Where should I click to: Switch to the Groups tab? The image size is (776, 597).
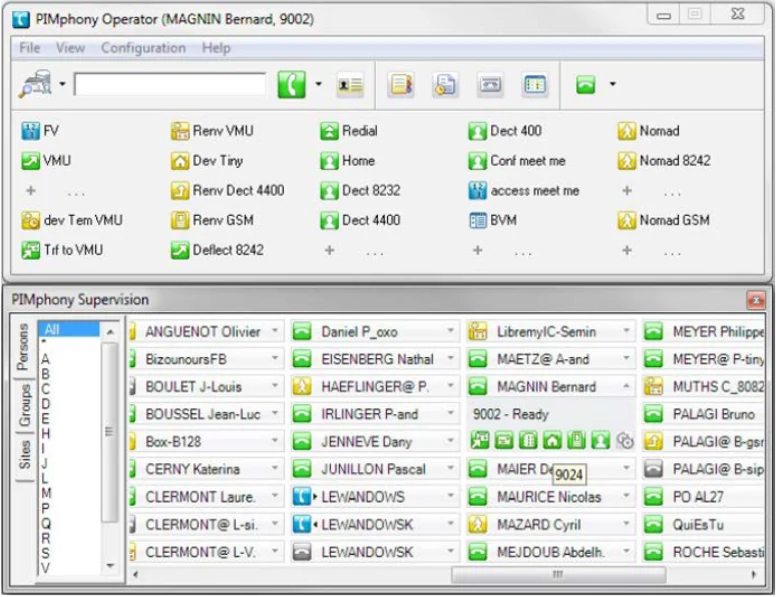[24, 405]
